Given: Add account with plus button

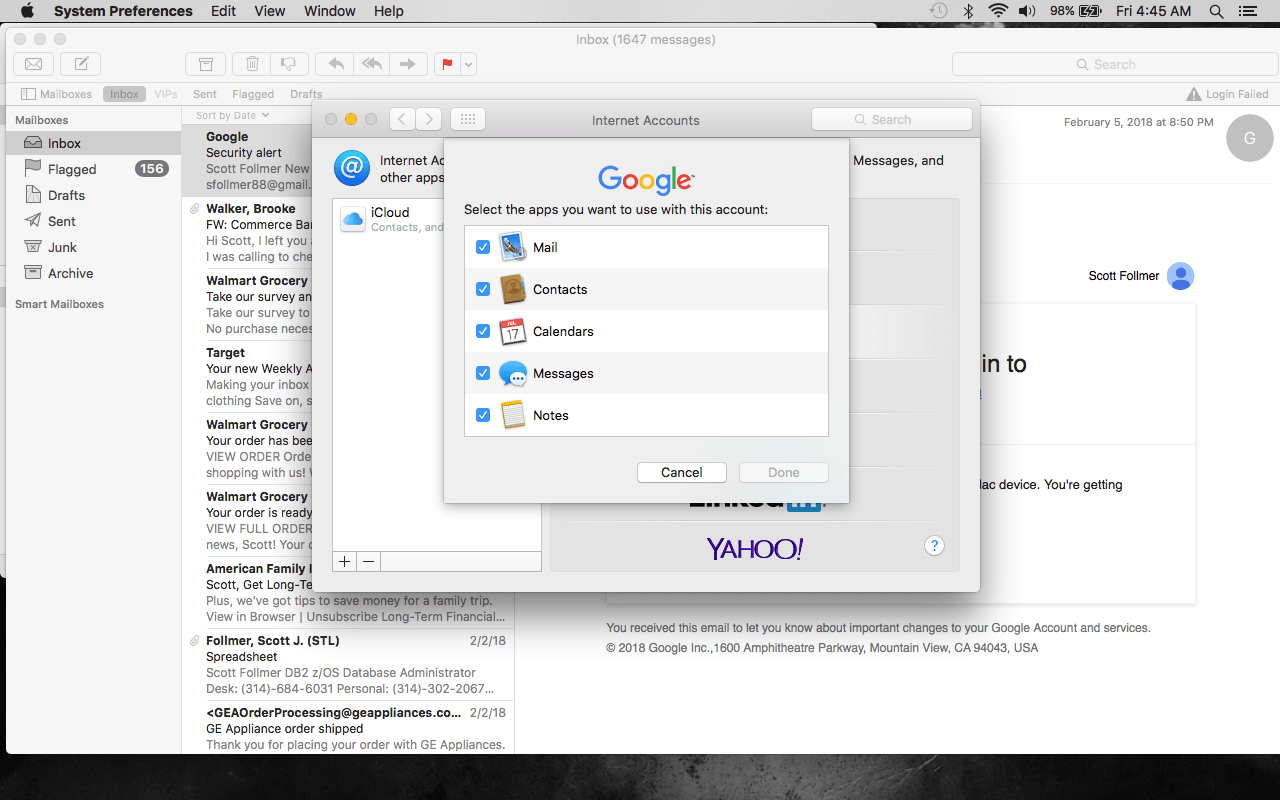Looking at the screenshot, I should pos(345,561).
